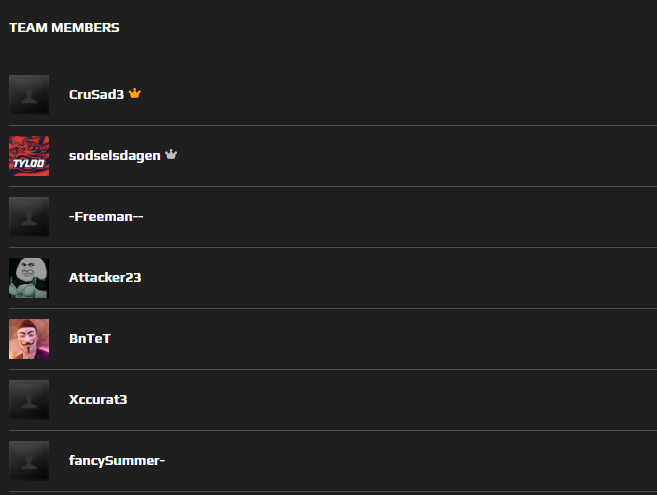This screenshot has width=657, height=495.
Task: Select BnTeT username
Action: point(90,339)
